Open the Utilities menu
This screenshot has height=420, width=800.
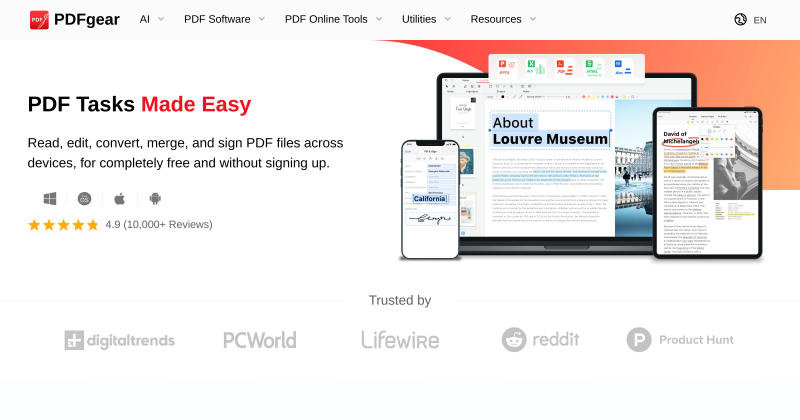pos(419,19)
